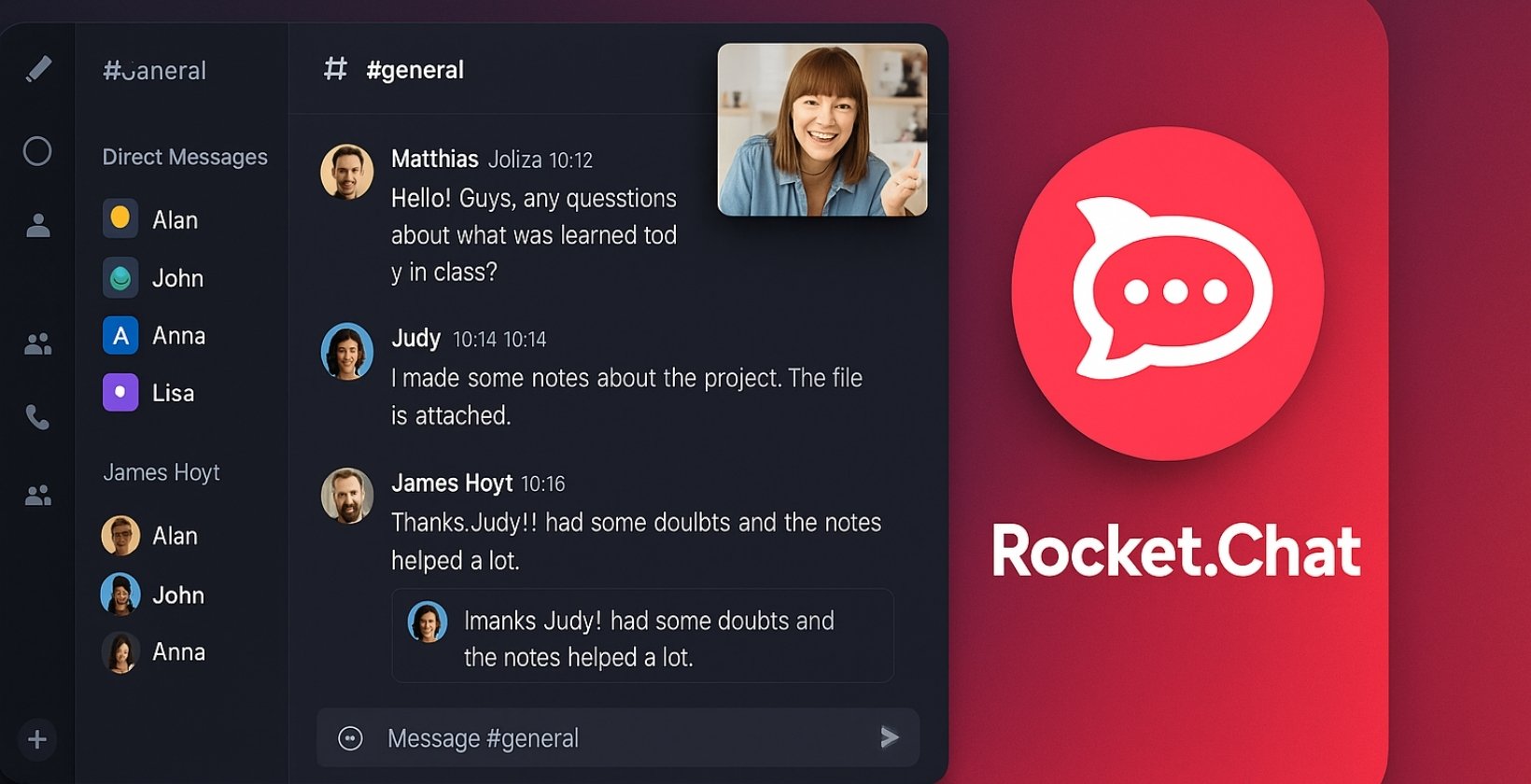Click the circle status icon in sidebar
Viewport: 1531px width, 784px height.
tap(37, 151)
